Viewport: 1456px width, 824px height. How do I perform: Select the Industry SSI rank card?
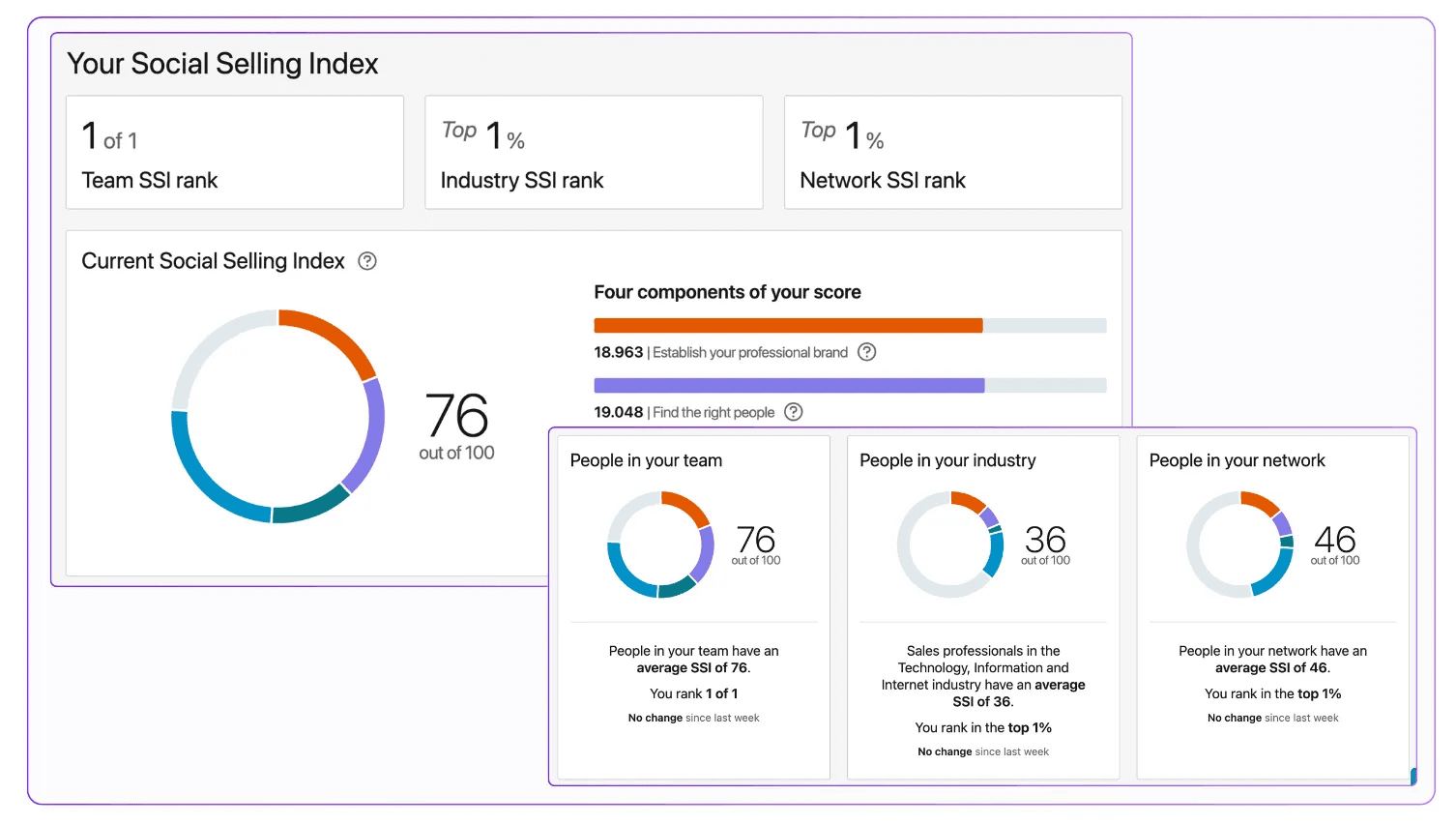594,152
